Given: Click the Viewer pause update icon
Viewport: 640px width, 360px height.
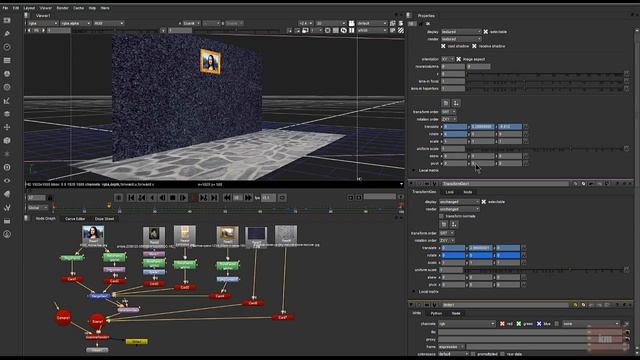Looking at the screenshot, I should pyautogui.click(x=352, y=30).
